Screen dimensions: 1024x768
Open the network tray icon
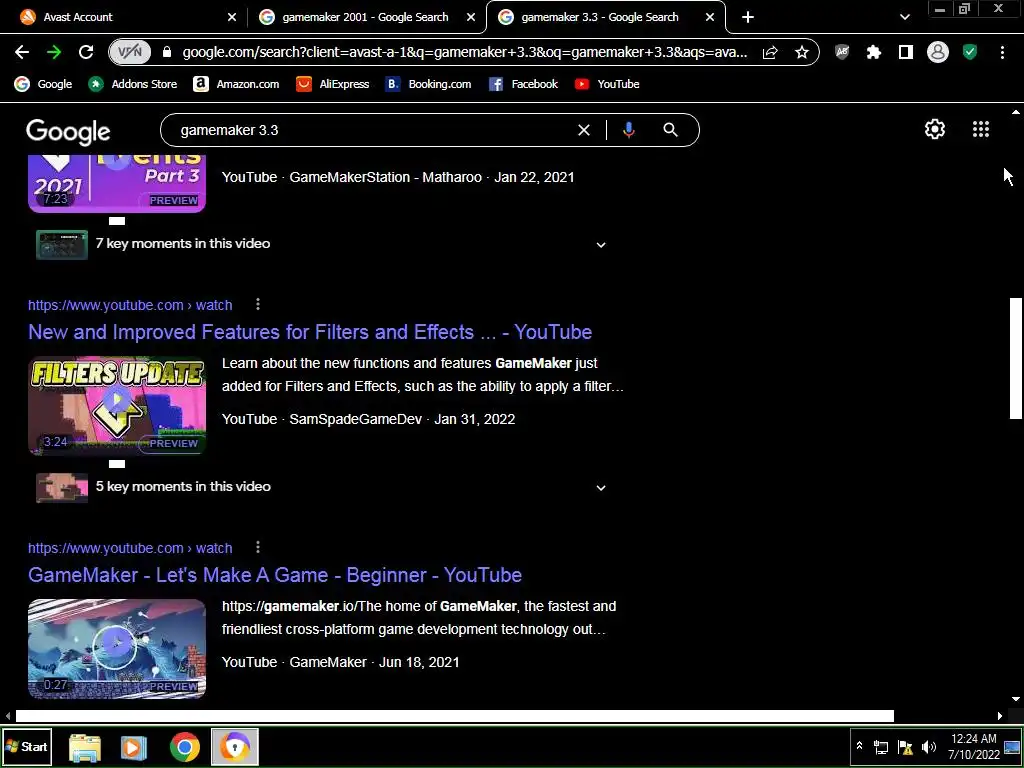[881, 747]
